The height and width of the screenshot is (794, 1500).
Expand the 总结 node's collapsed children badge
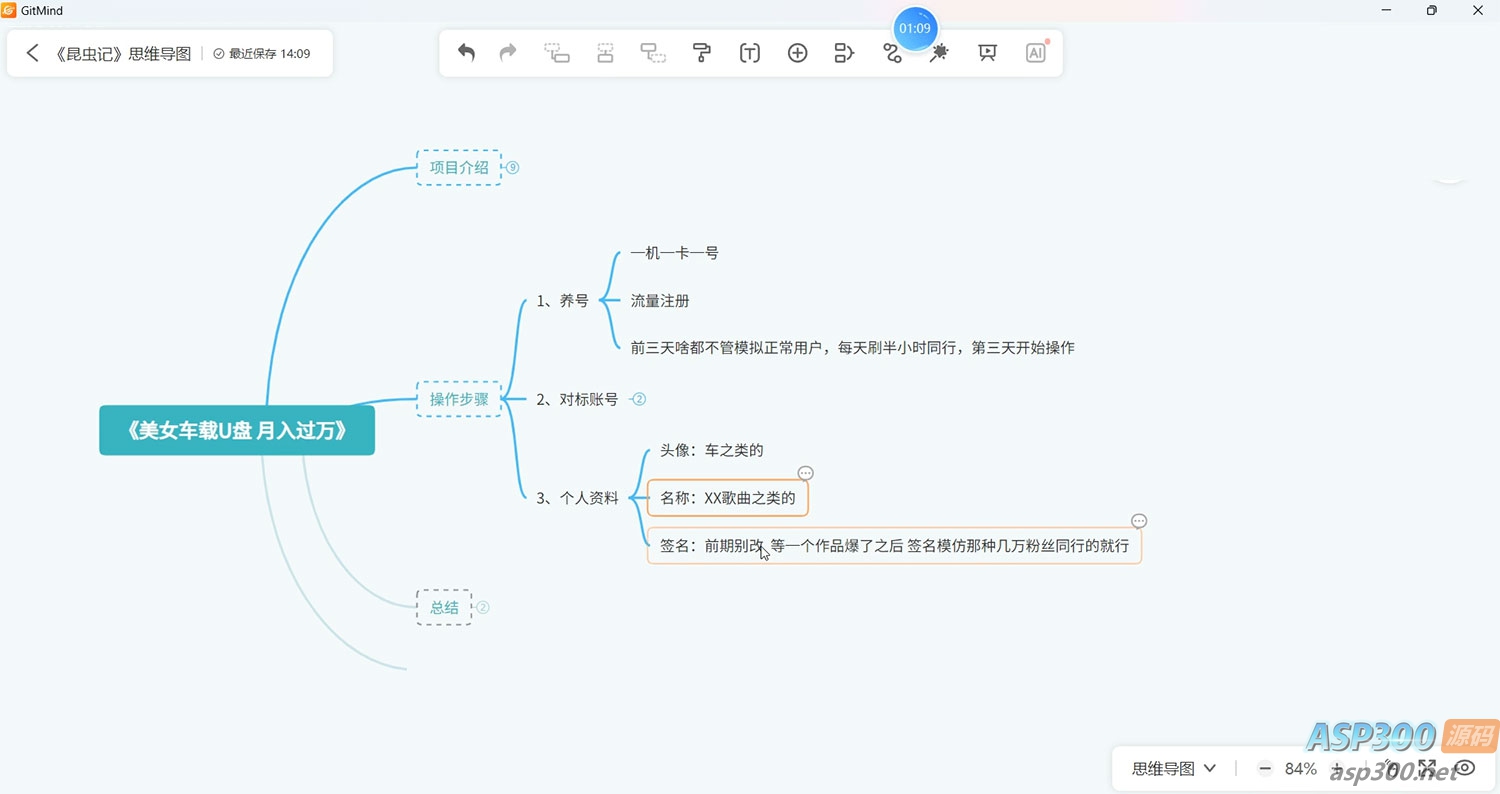(x=483, y=607)
